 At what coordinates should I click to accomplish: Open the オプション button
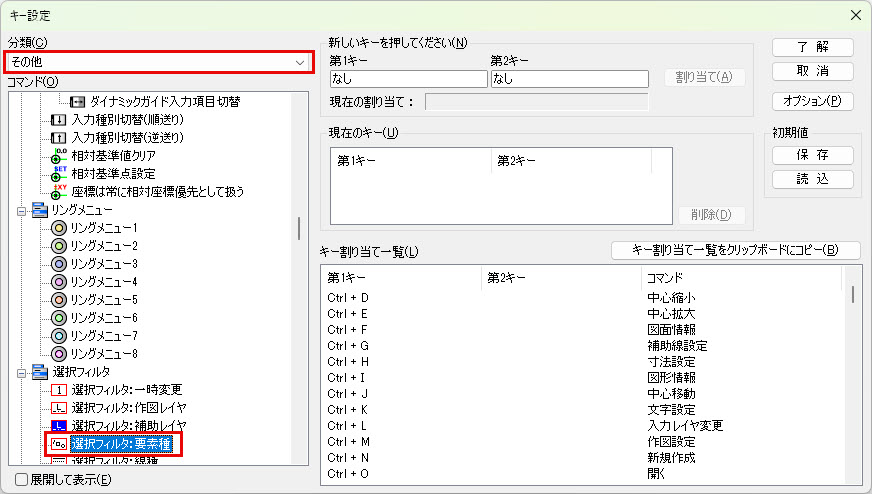(812, 101)
